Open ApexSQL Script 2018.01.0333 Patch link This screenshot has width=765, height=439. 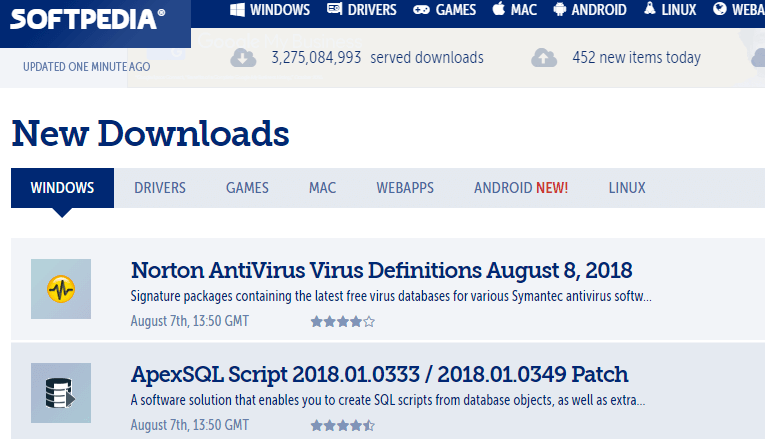tap(380, 375)
